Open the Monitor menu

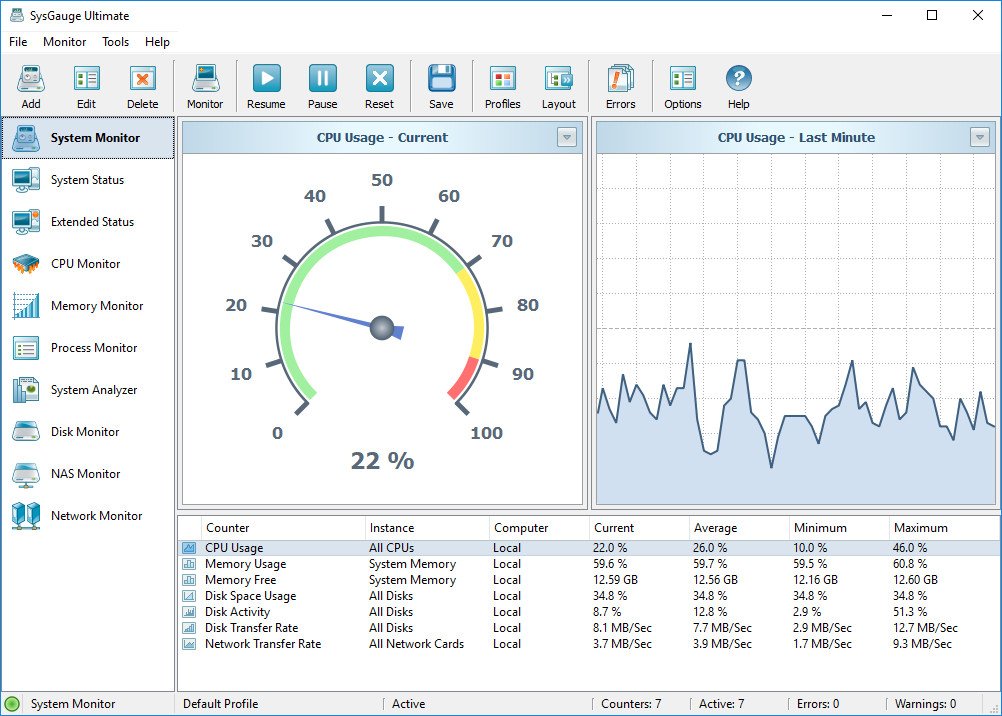pyautogui.click(x=65, y=42)
